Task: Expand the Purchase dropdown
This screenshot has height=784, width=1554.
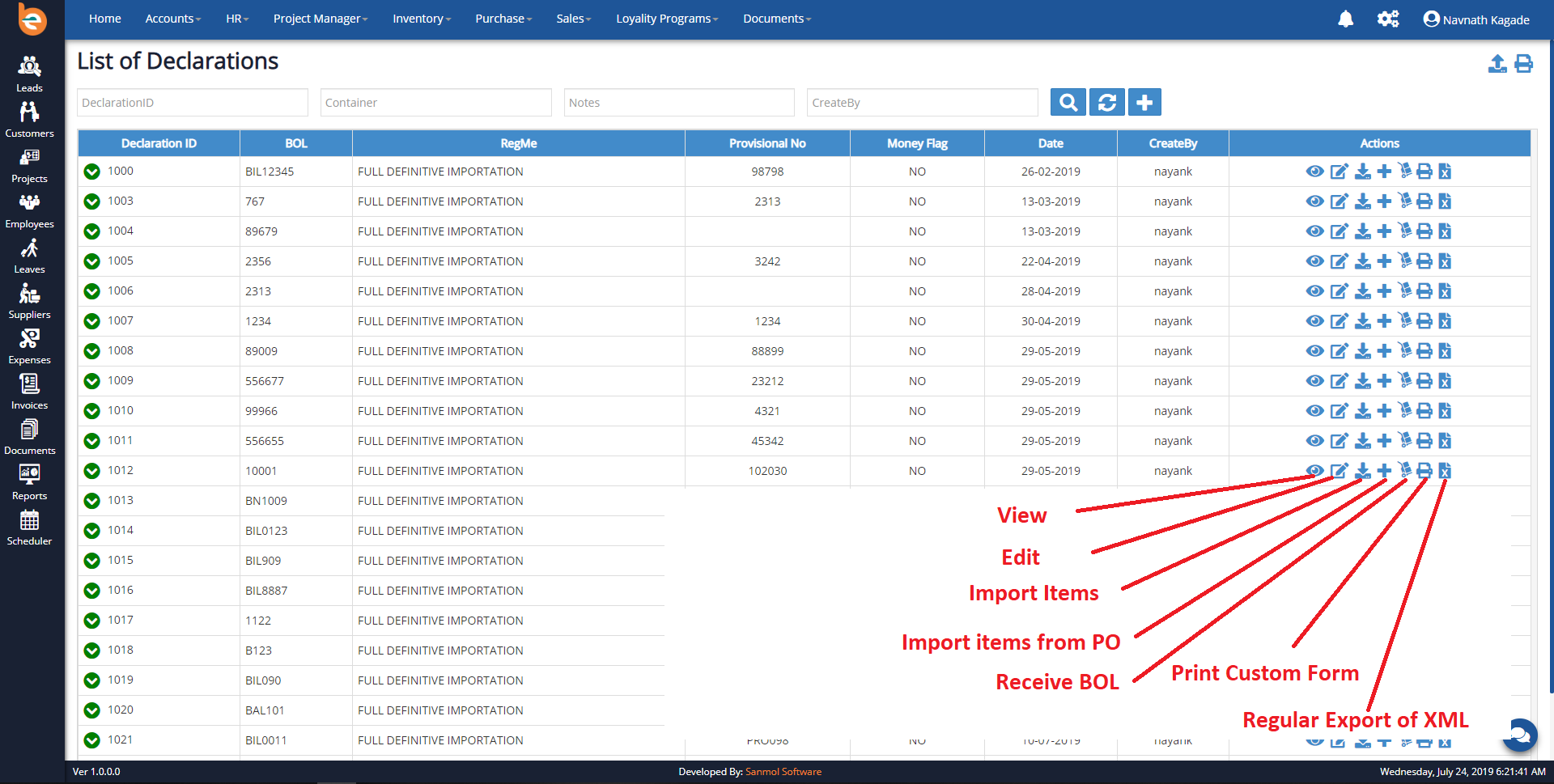Action: tap(503, 19)
